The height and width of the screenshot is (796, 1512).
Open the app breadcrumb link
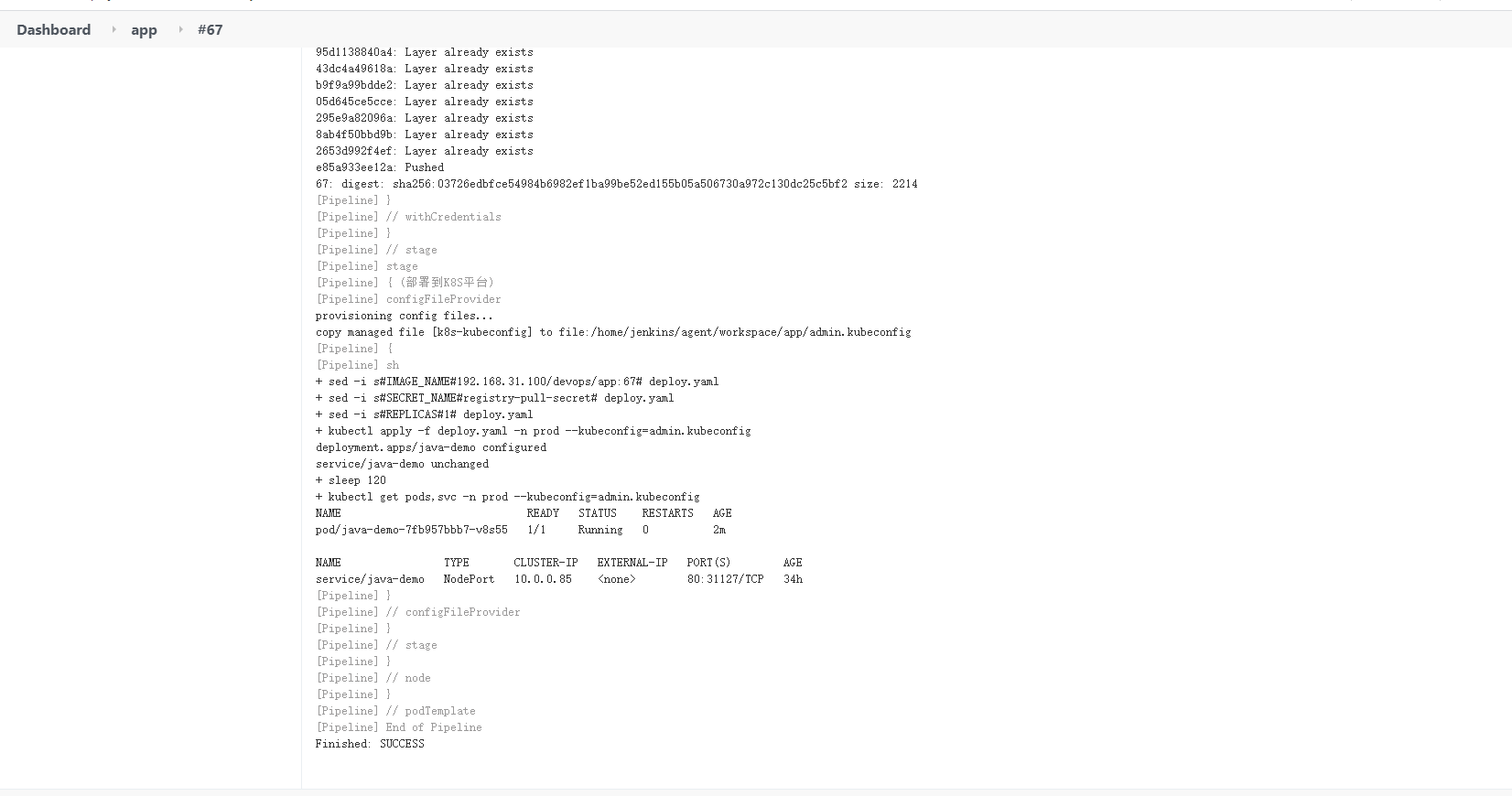[144, 29]
